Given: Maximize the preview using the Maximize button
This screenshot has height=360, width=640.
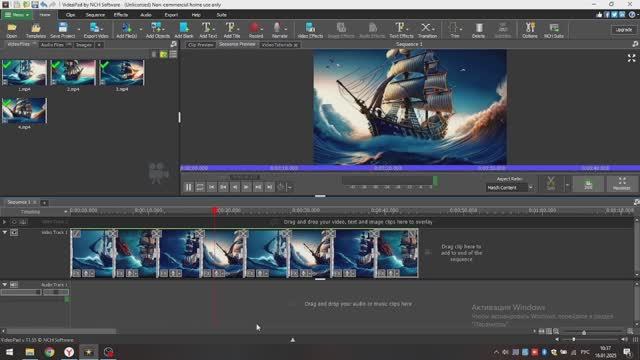Looking at the screenshot, I should 622,183.
